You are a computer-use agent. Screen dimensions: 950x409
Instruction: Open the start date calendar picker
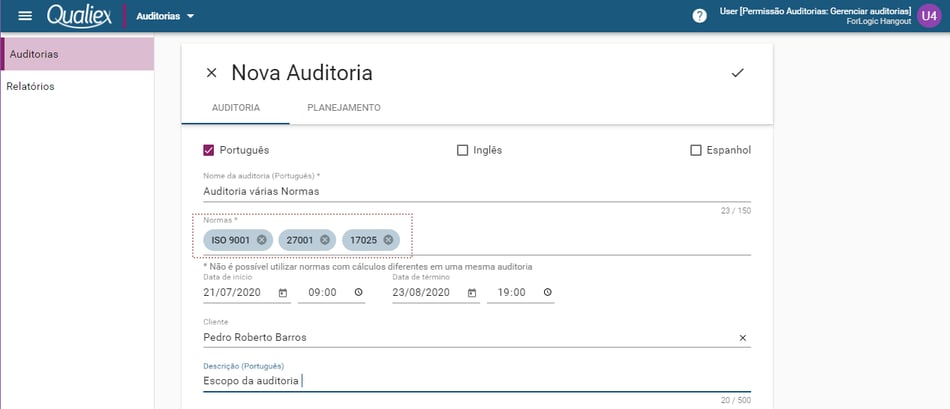coord(282,293)
